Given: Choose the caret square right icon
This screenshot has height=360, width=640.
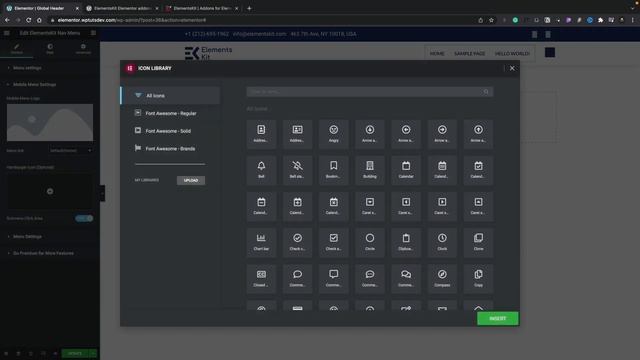Looking at the screenshot, I should [x=442, y=206].
